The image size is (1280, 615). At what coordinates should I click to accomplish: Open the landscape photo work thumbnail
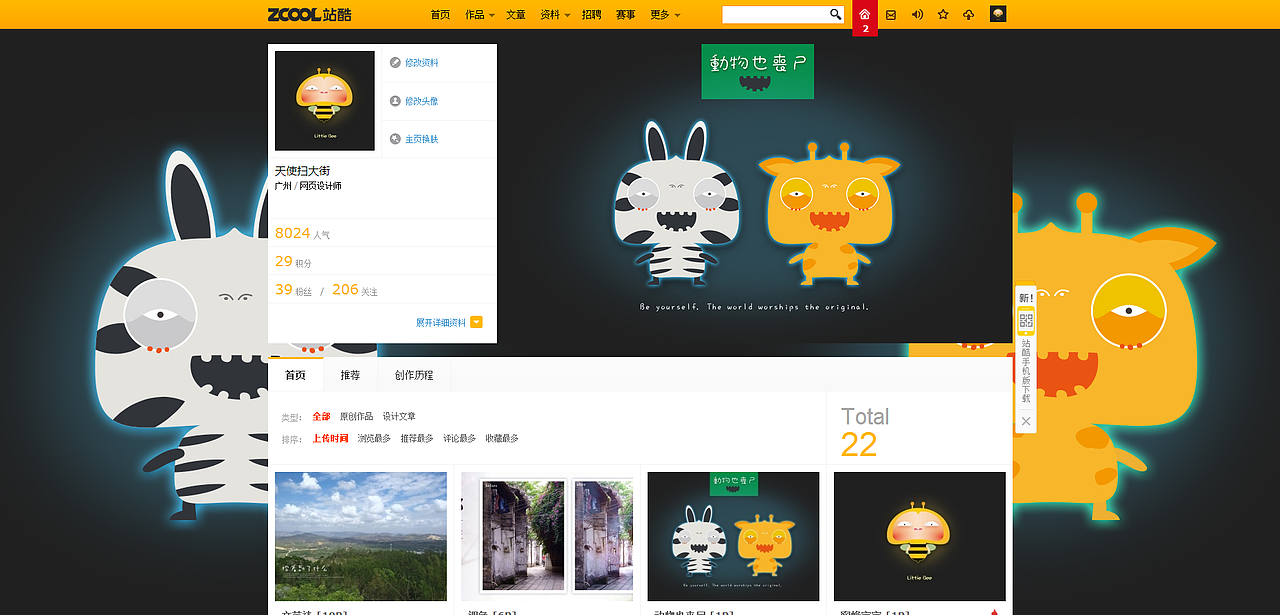click(361, 536)
